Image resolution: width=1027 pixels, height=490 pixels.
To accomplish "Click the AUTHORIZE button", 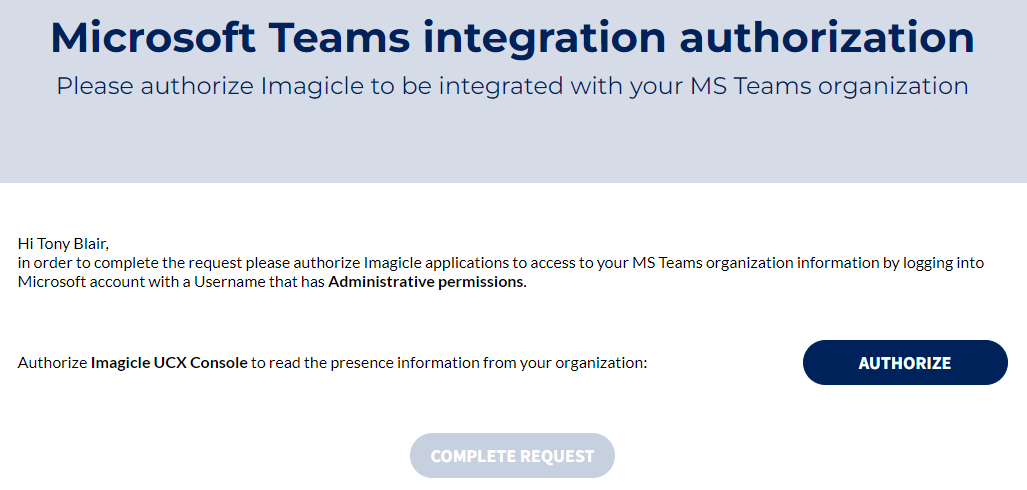I will (905, 363).
